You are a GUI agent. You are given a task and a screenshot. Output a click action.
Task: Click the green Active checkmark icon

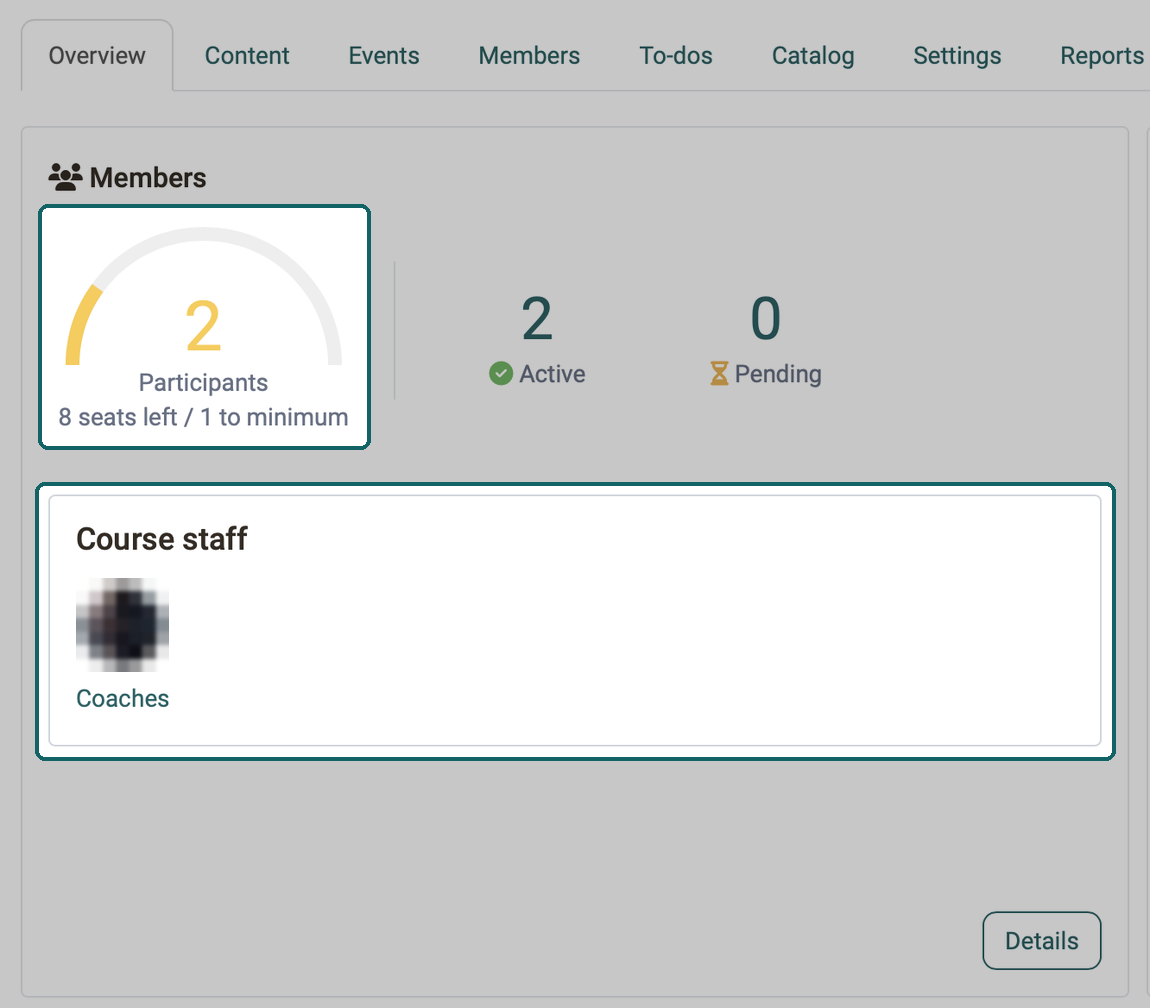click(x=501, y=373)
